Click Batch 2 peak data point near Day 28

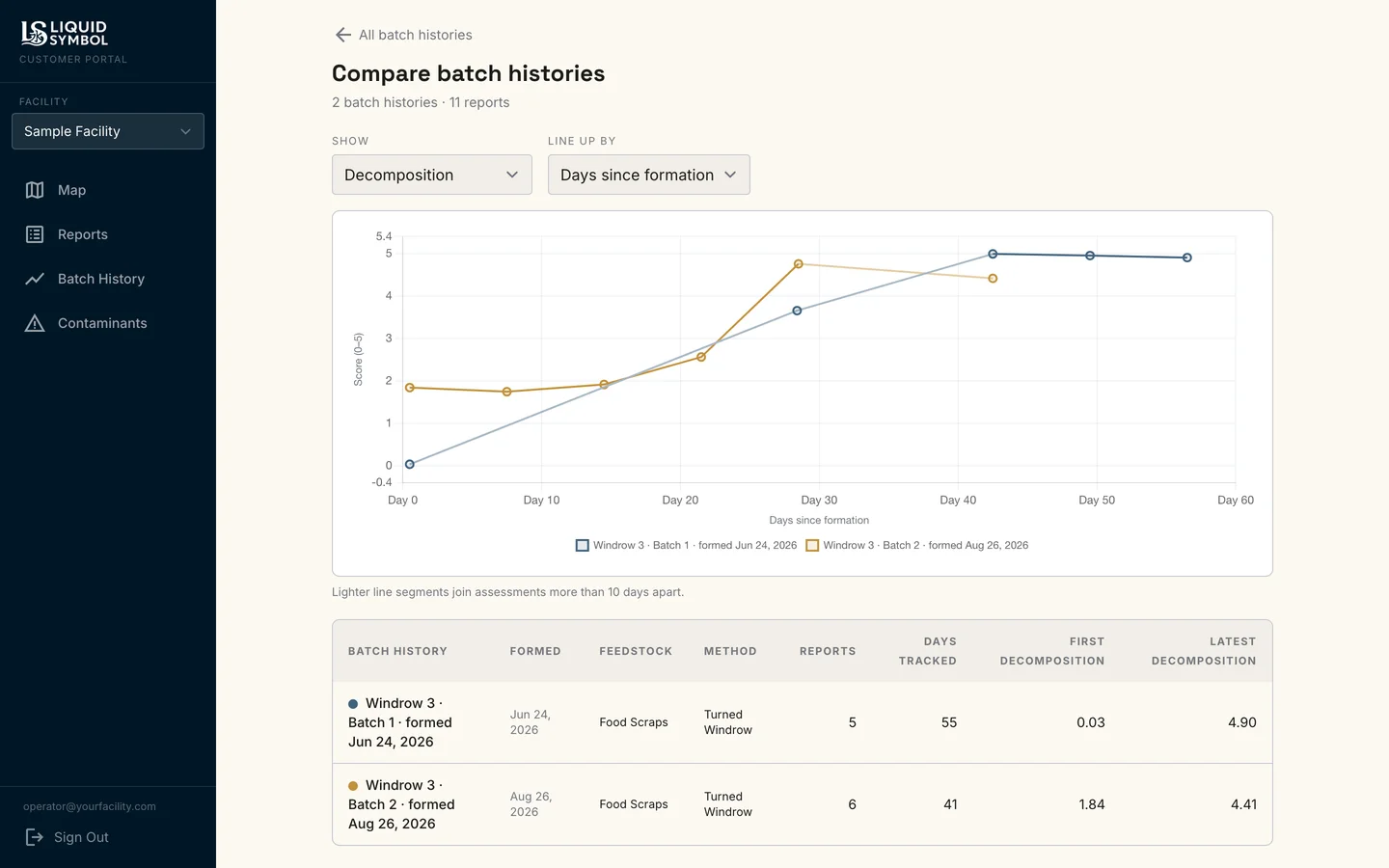tap(799, 264)
